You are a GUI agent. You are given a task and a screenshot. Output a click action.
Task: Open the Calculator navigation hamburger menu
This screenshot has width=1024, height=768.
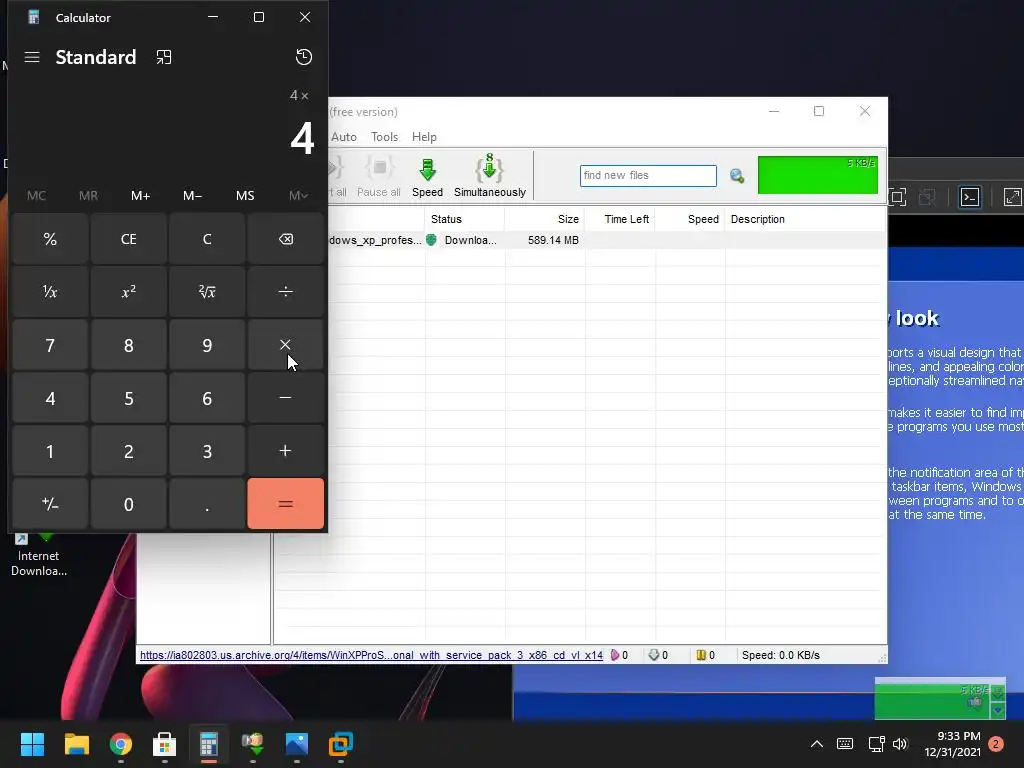[32, 57]
